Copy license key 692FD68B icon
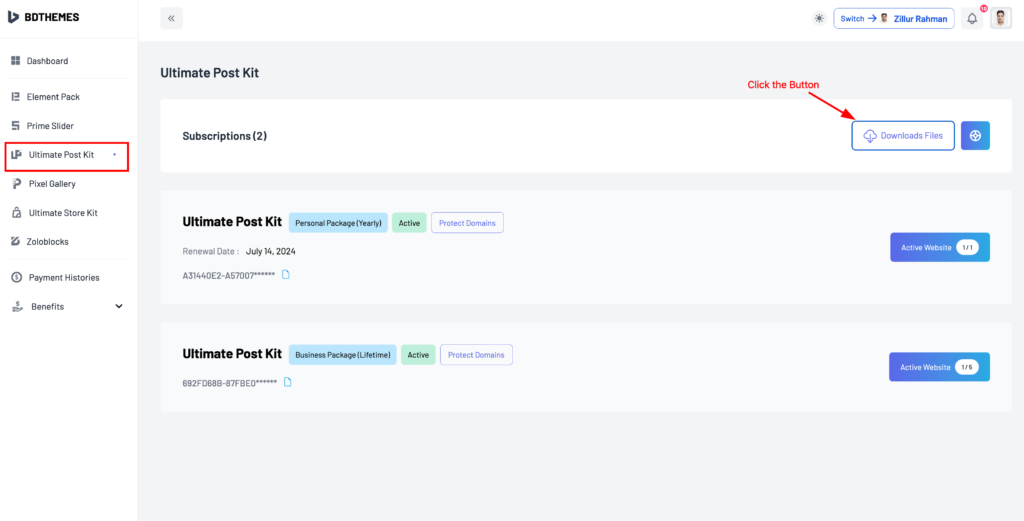1024x521 pixels. tap(287, 382)
